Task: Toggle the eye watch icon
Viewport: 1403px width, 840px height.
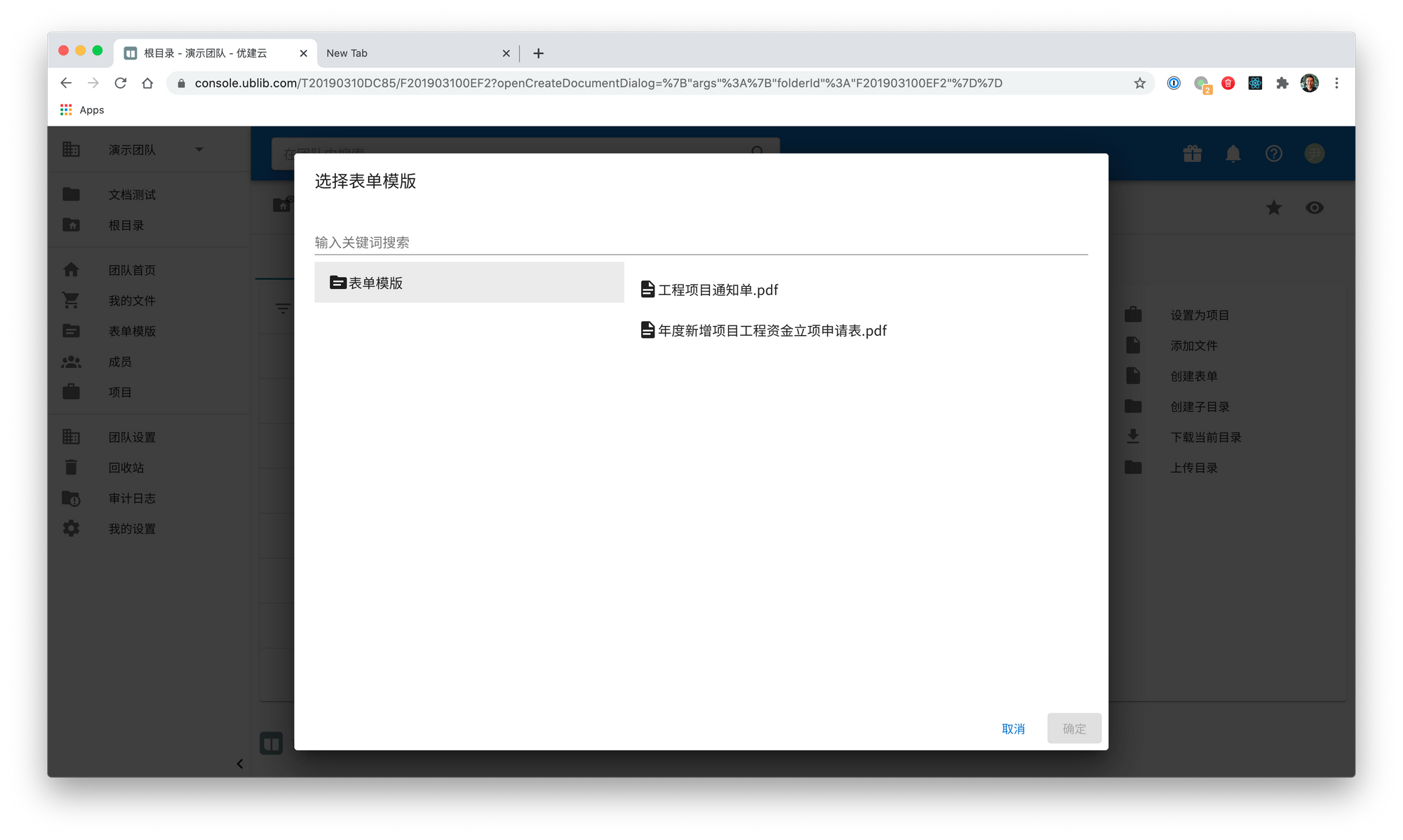Action: click(x=1314, y=208)
